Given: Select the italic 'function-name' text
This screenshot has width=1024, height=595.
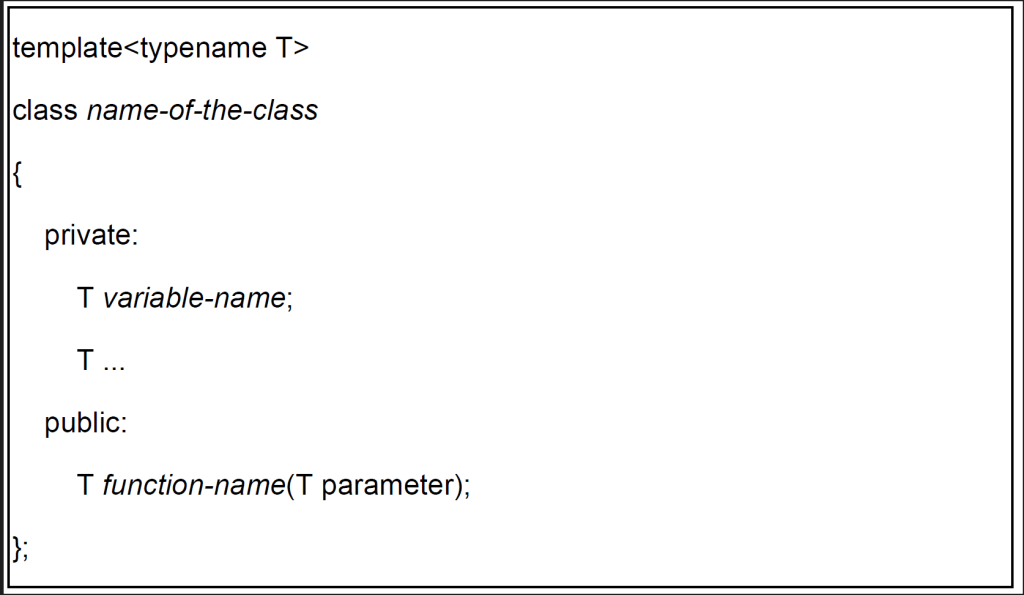Looking at the screenshot, I should pos(193,486).
